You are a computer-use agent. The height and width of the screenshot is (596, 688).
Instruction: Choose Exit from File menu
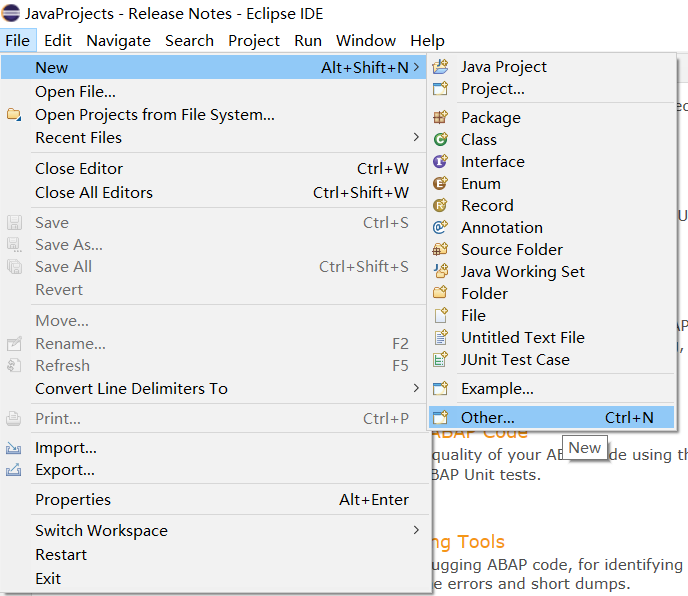tap(214, 578)
